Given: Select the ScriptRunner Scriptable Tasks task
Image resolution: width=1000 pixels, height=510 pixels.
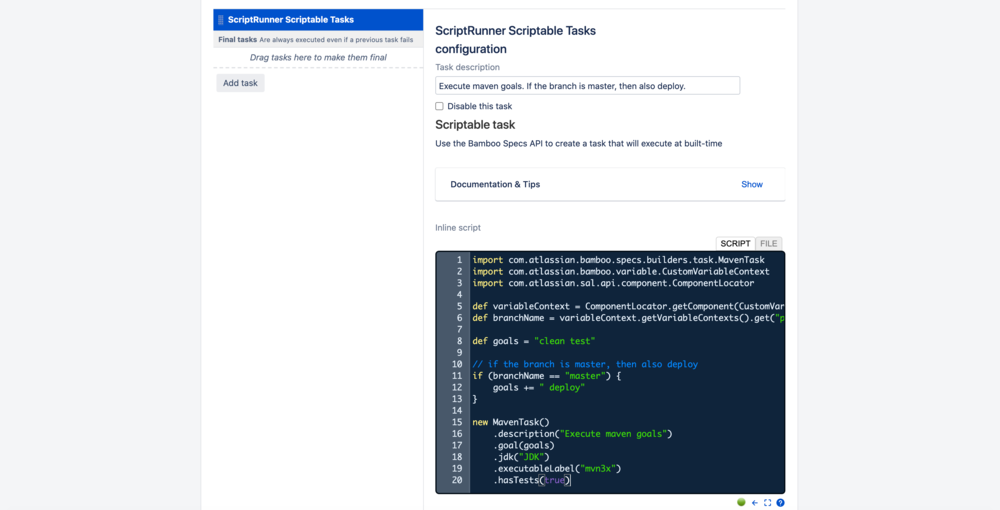Looking at the screenshot, I should tap(318, 20).
